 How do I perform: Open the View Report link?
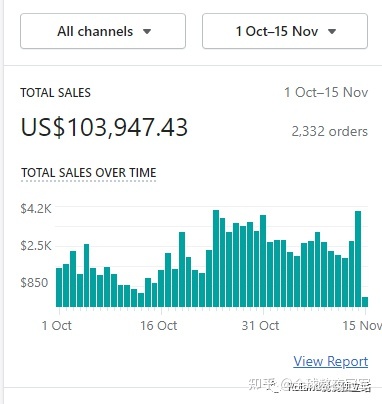[330, 361]
